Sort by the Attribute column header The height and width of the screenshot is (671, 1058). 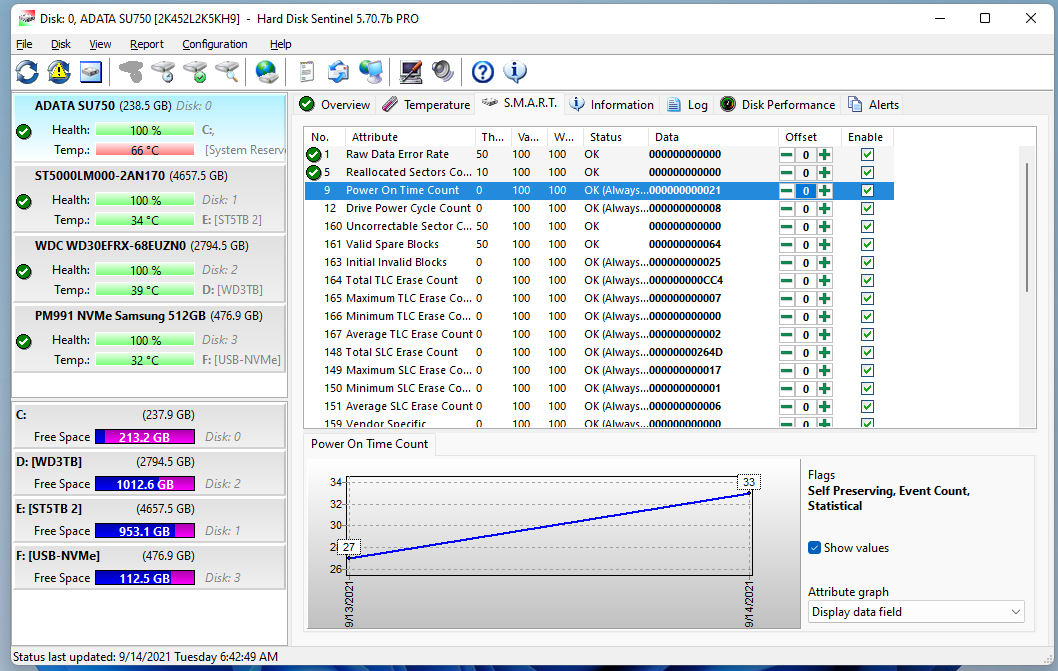pos(411,137)
